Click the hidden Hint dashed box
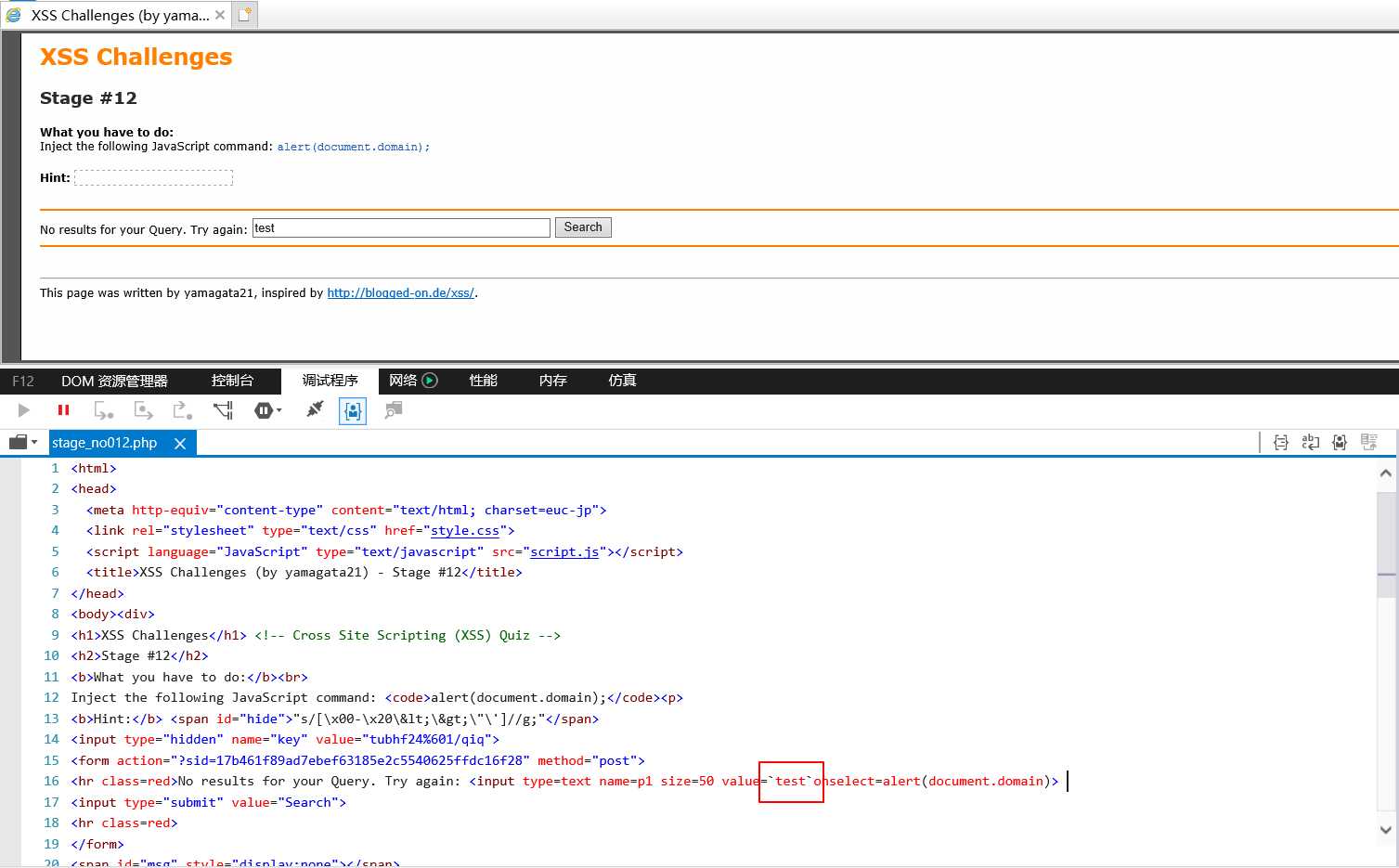Screen dimensions: 1399x868 pos(153,177)
